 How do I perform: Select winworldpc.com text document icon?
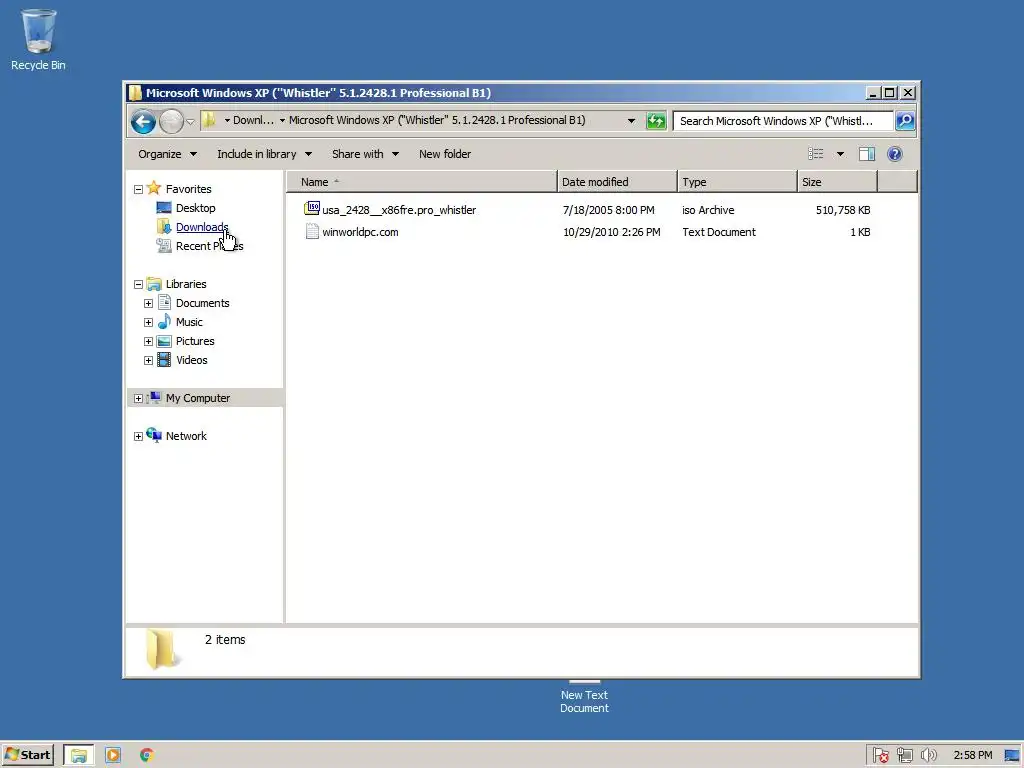[x=312, y=231]
